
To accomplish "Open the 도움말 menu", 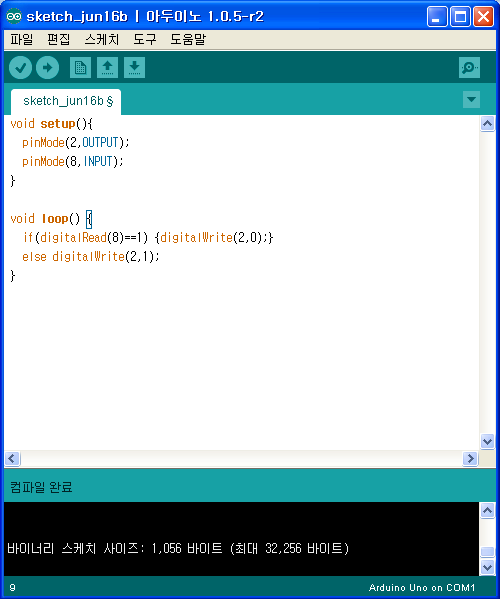I will click(x=188, y=39).
